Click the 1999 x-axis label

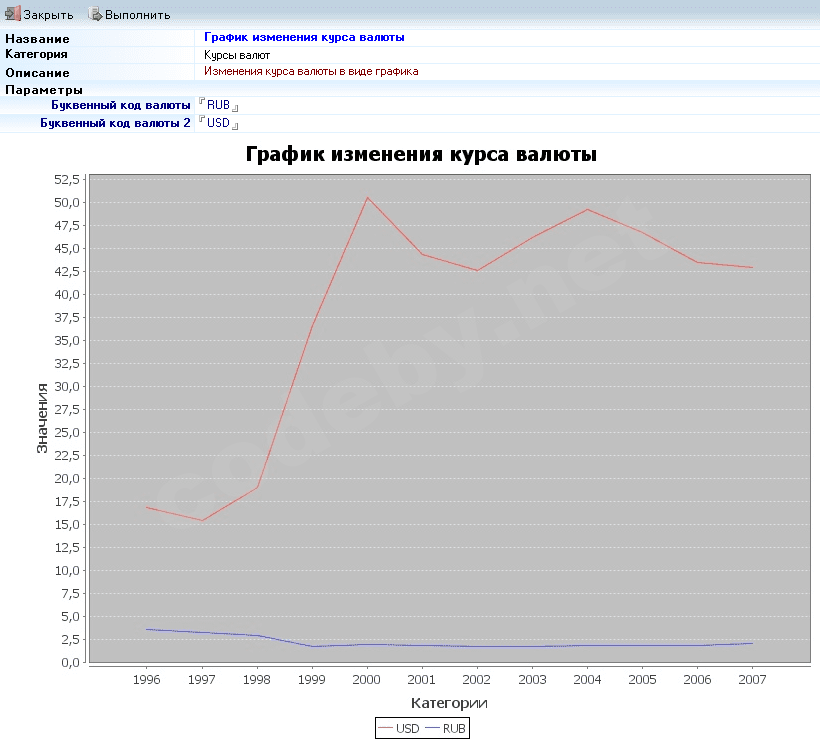pos(312,680)
